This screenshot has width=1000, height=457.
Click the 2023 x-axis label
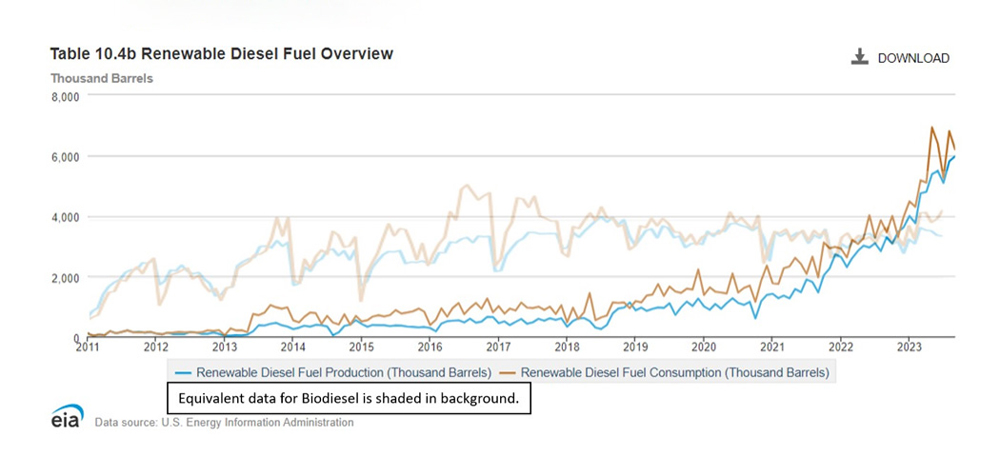[909, 347]
